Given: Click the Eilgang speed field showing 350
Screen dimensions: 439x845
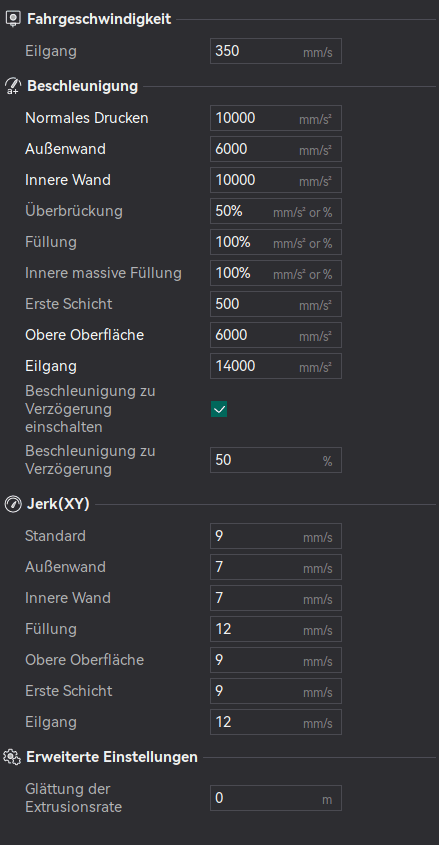Looking at the screenshot, I should click(x=276, y=51).
